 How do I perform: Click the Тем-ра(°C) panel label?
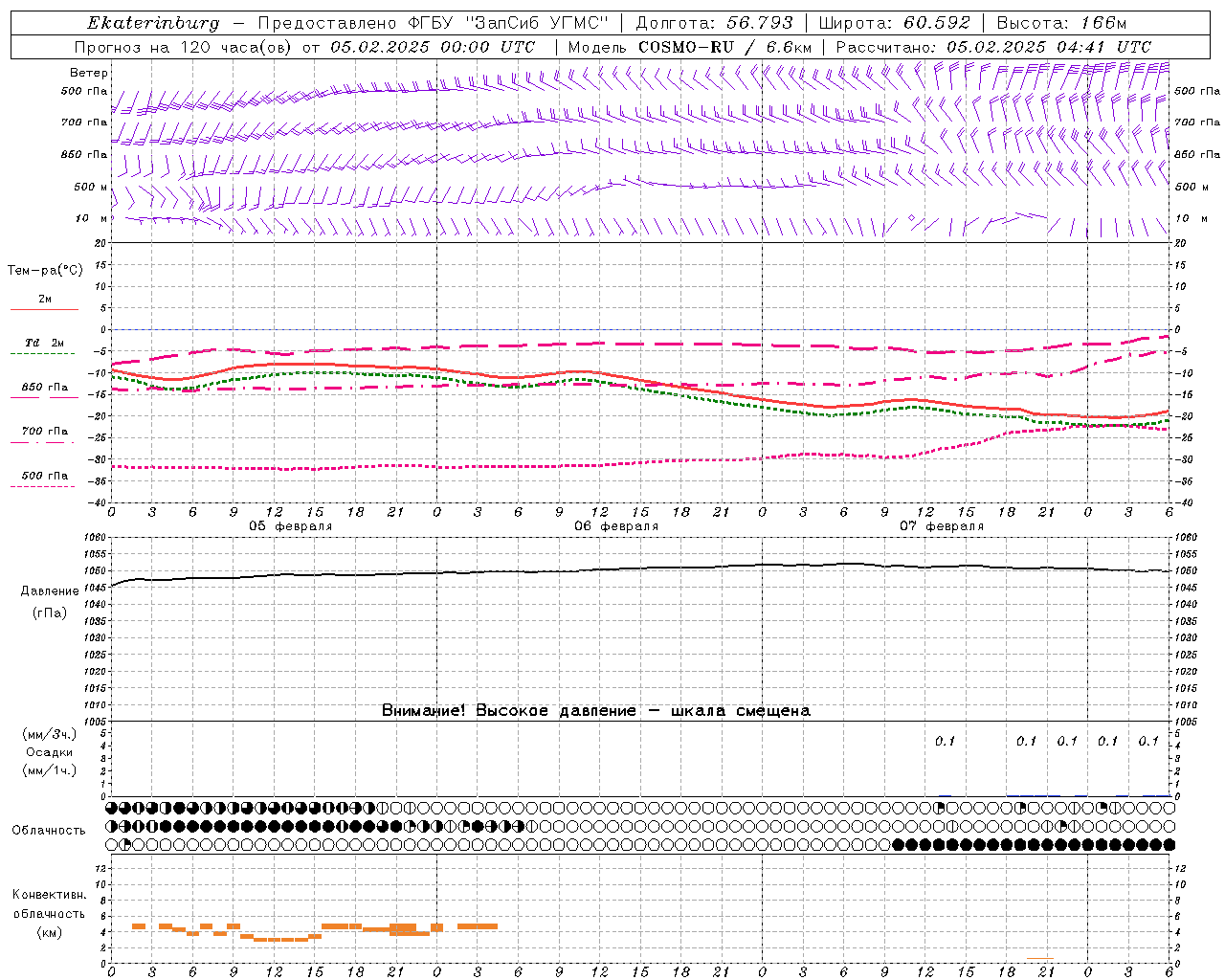[x=45, y=271]
